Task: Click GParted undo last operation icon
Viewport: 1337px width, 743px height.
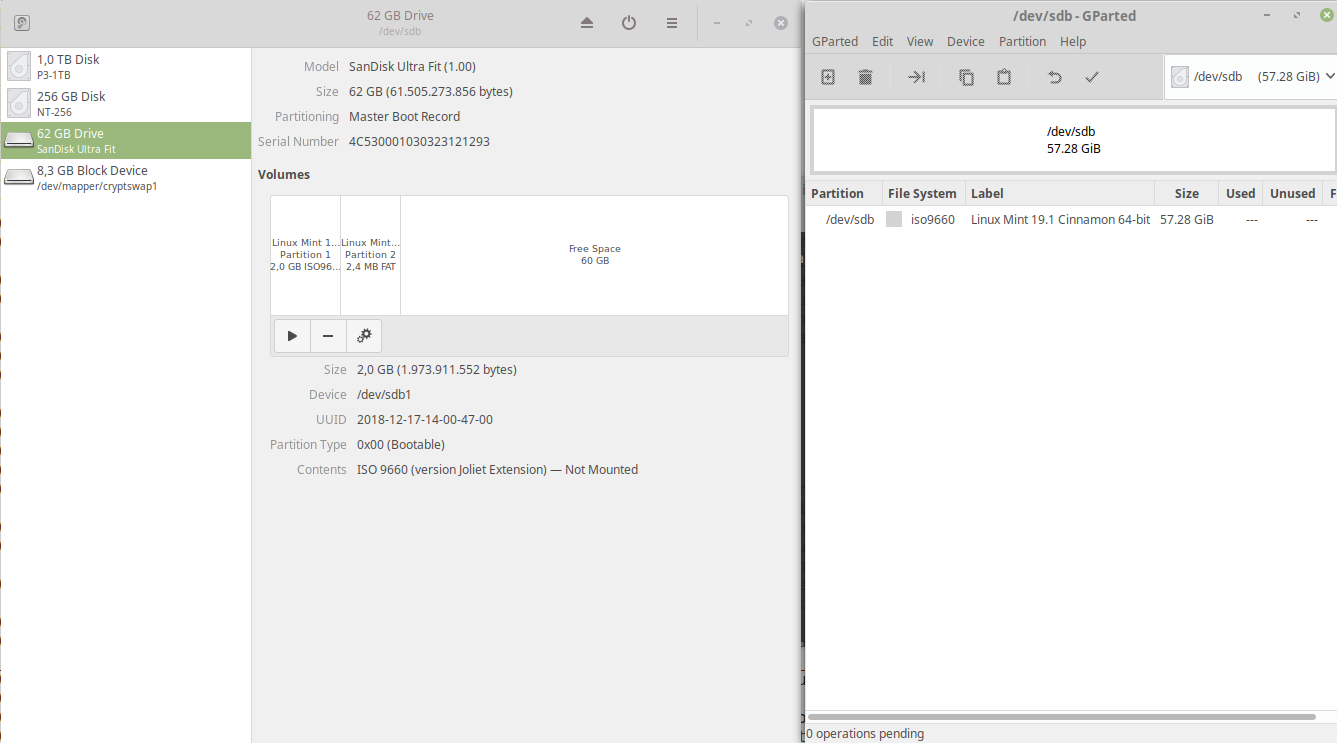Action: (1054, 77)
